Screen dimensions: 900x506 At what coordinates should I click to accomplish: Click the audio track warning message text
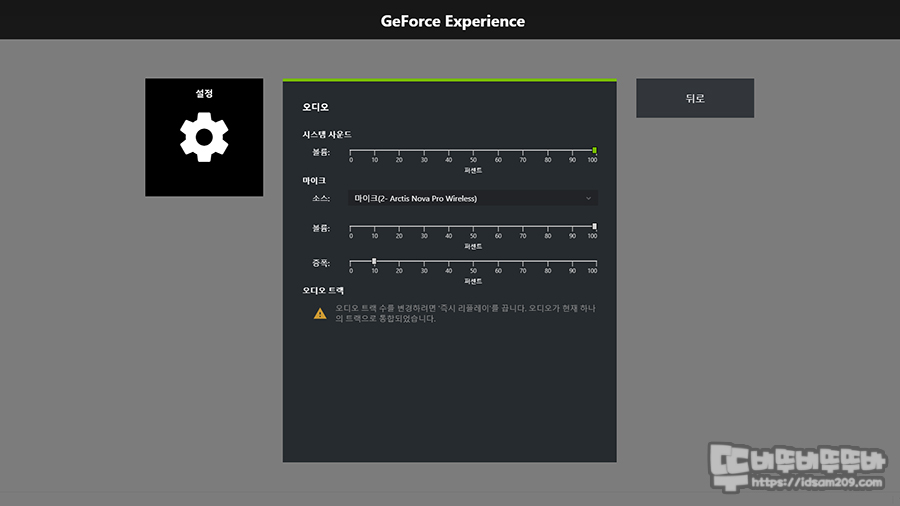(465, 313)
